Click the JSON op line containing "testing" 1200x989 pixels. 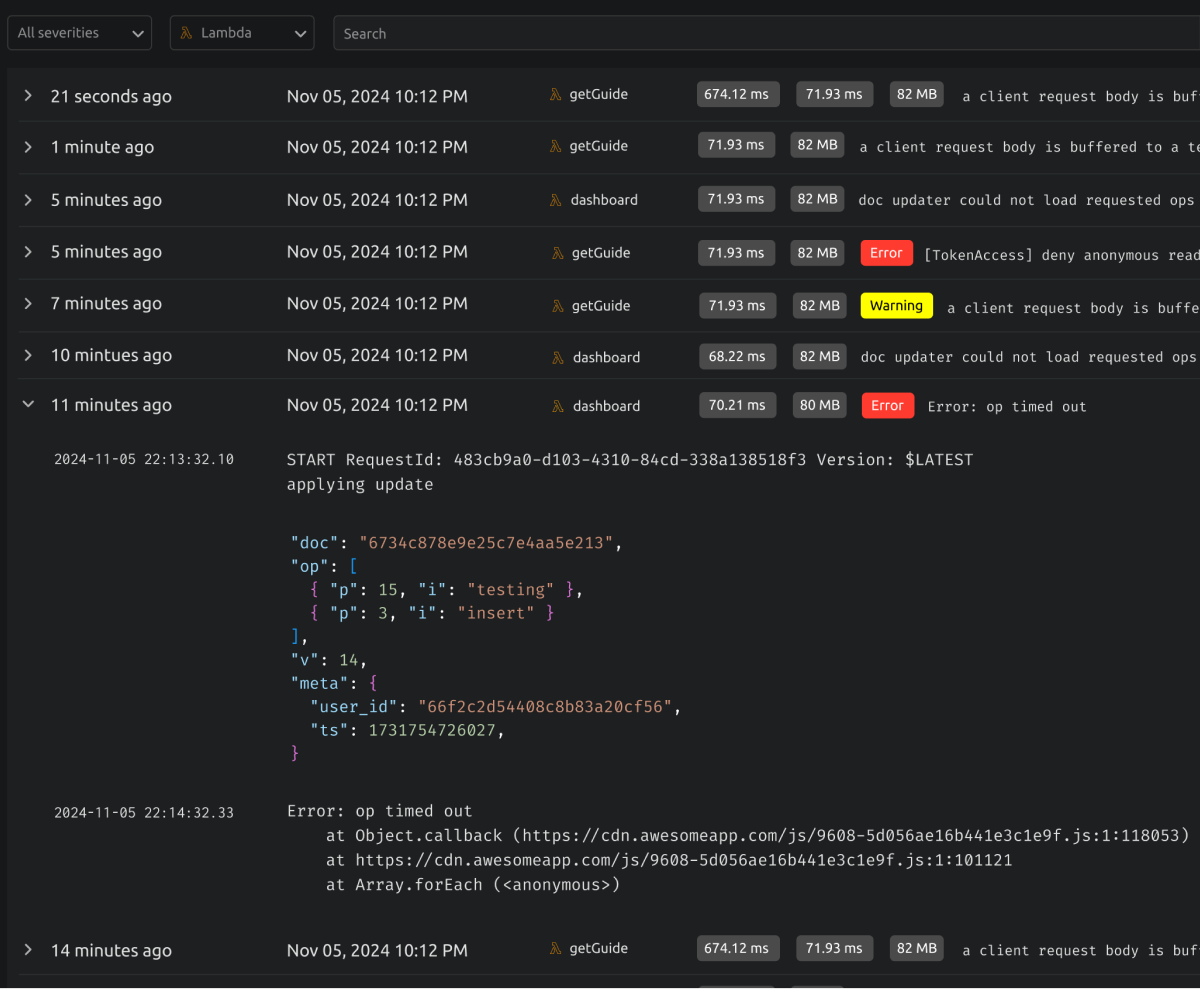coord(446,590)
